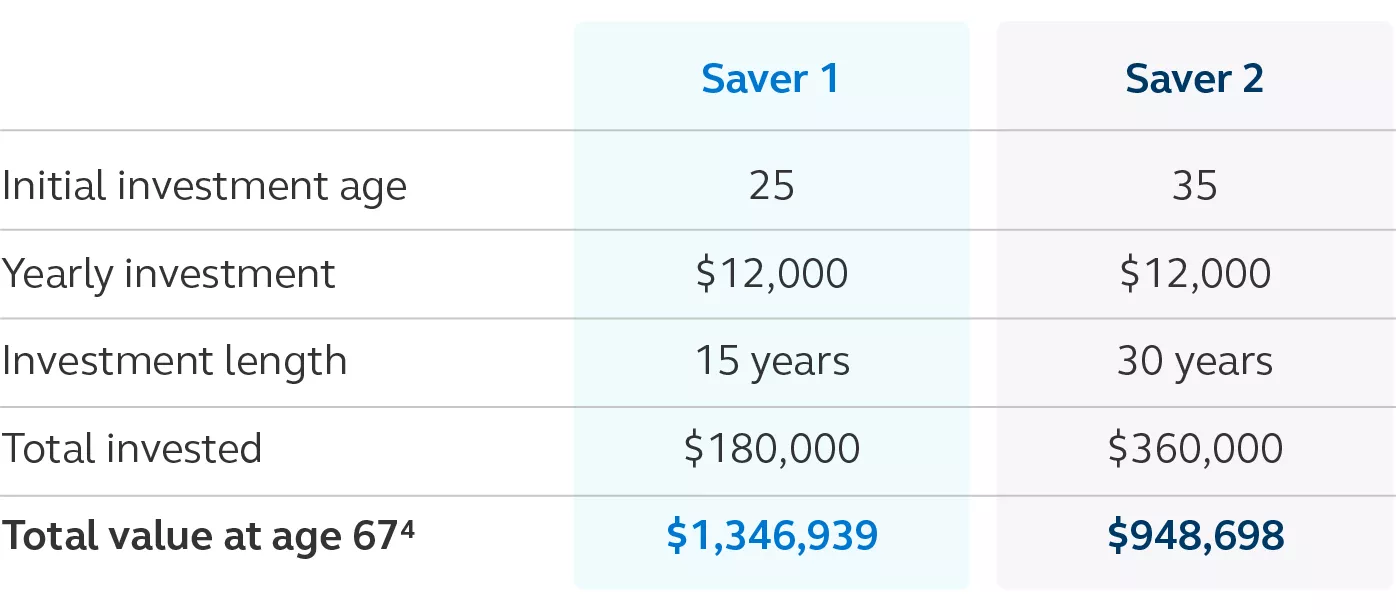Select the $180,000 total invested value
This screenshot has height=615, width=1396.
tap(771, 449)
